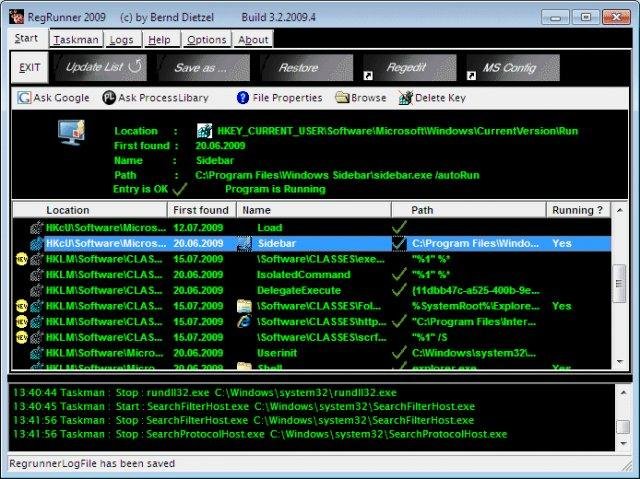The image size is (640, 479).
Task: Click the yellow NEW badge on the http row
Action: (x=22, y=322)
